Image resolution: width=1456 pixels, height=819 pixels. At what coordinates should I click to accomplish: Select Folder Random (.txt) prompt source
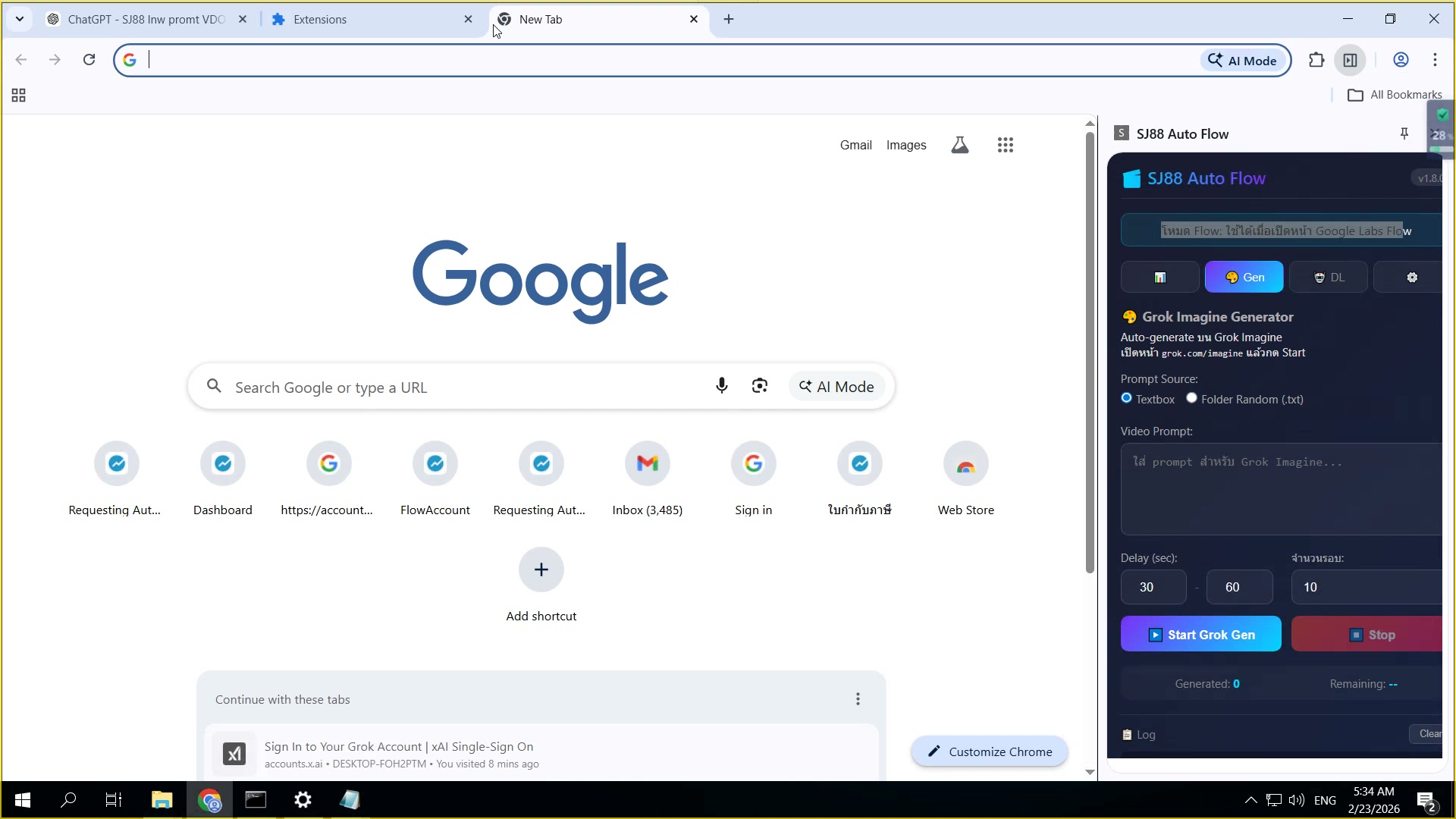(x=1191, y=397)
